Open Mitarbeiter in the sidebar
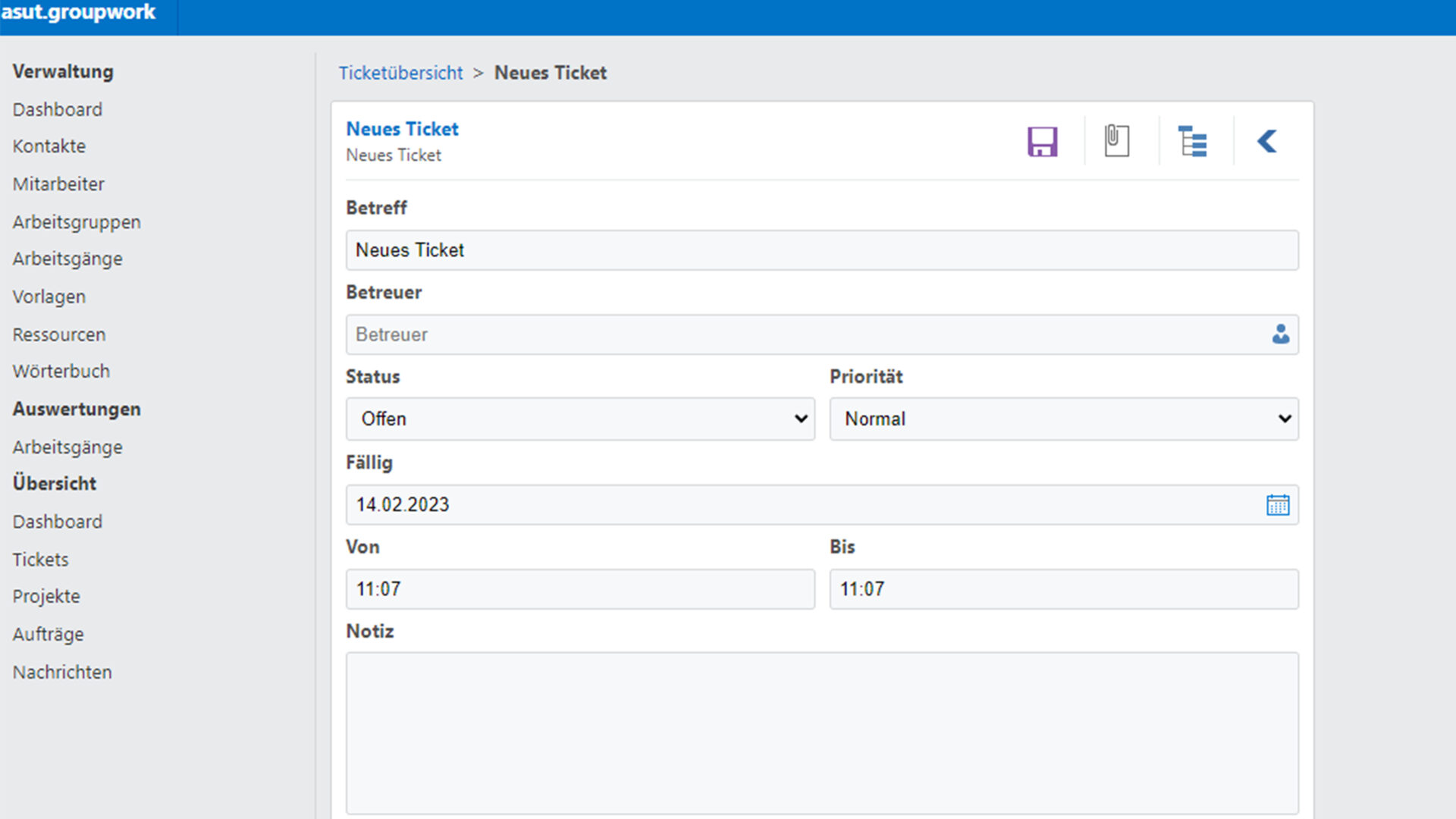Viewport: 1456px width, 819px height. [x=58, y=184]
